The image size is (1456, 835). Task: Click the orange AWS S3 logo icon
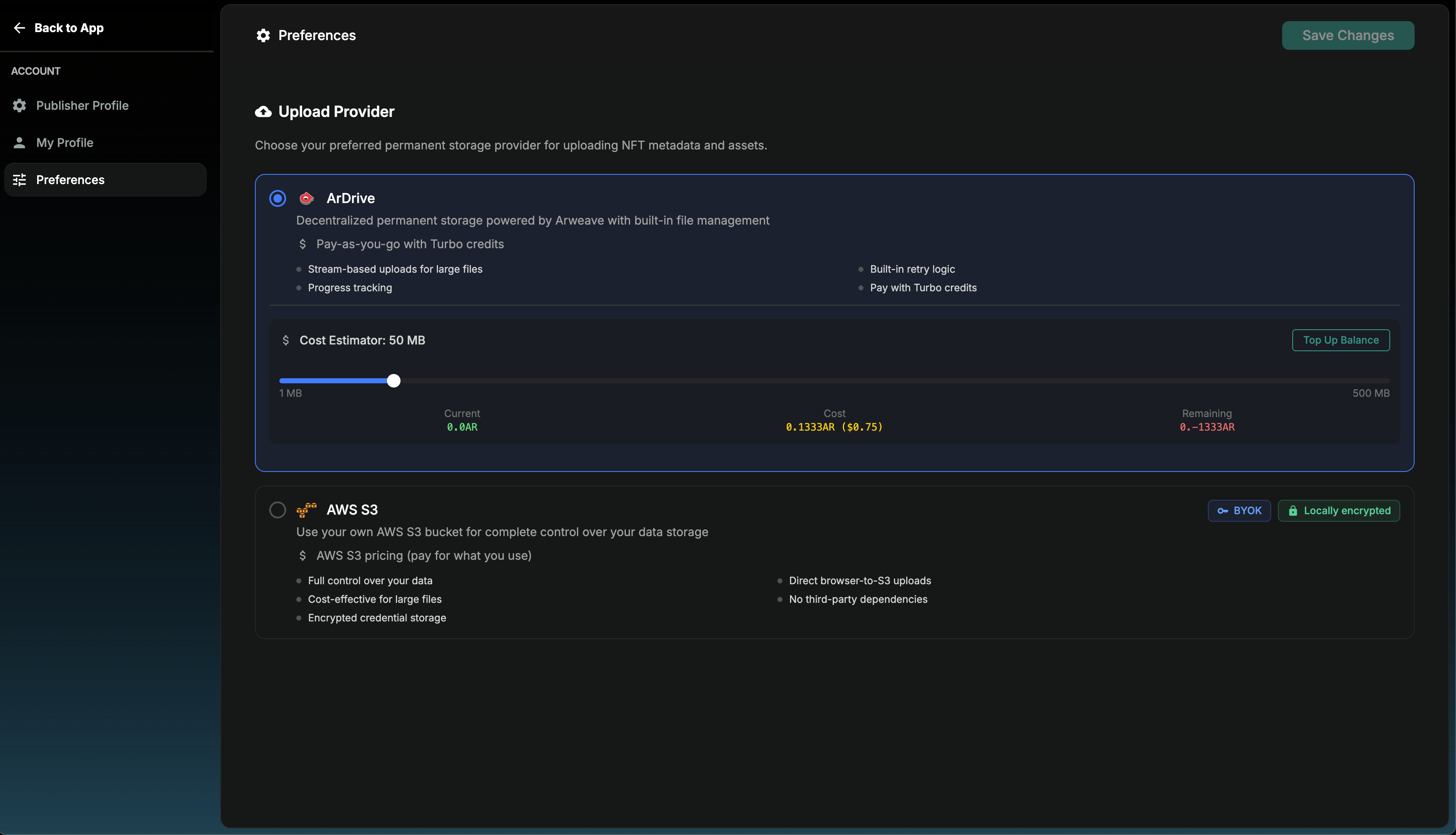[x=307, y=509]
